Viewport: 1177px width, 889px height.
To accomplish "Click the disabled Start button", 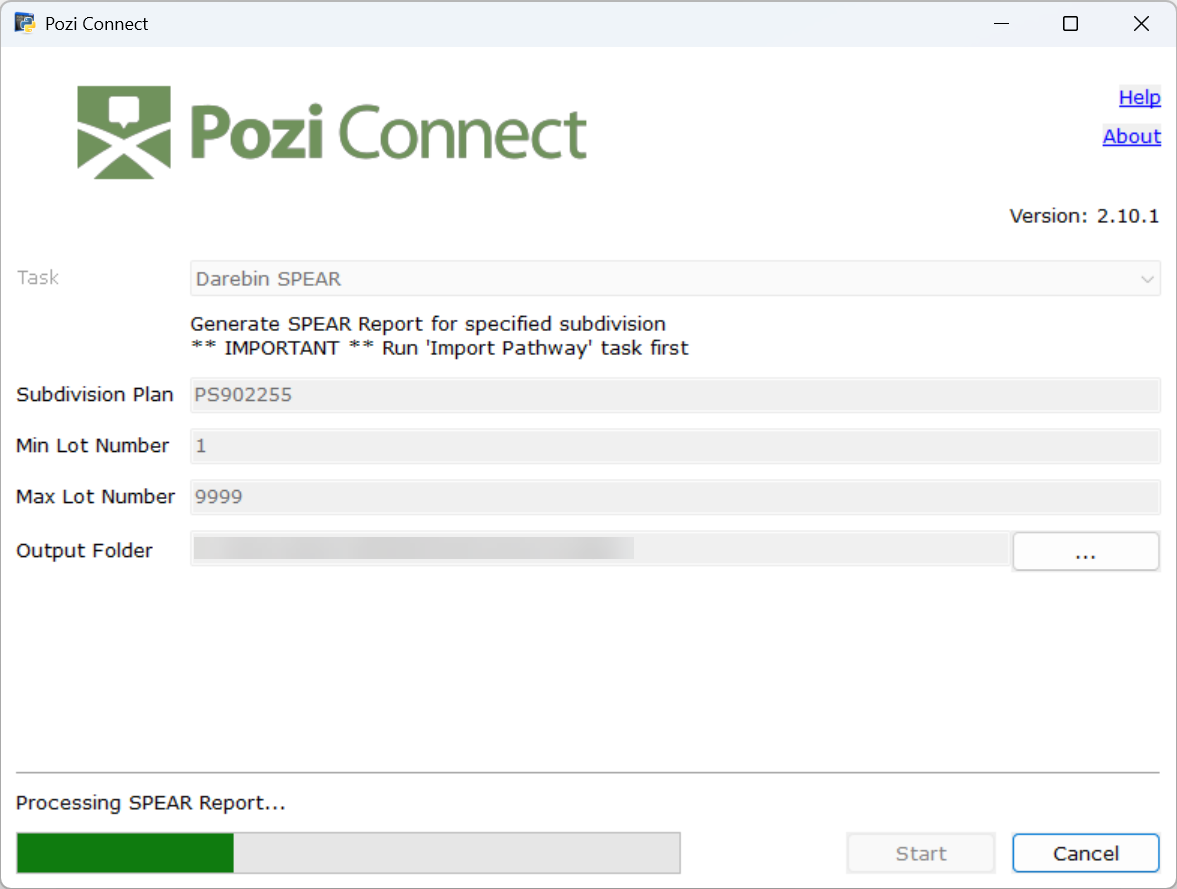I will pyautogui.click(x=921, y=853).
